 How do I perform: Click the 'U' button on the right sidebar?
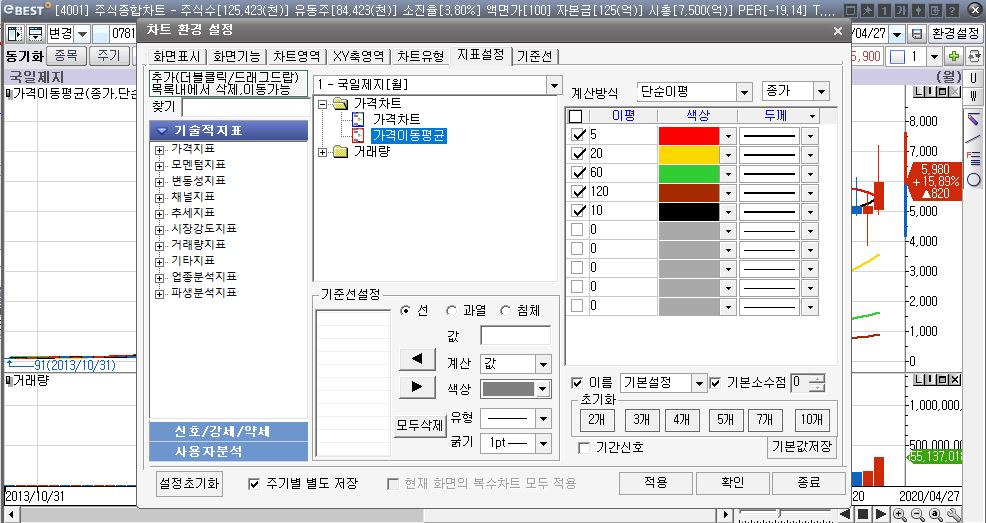(x=973, y=79)
